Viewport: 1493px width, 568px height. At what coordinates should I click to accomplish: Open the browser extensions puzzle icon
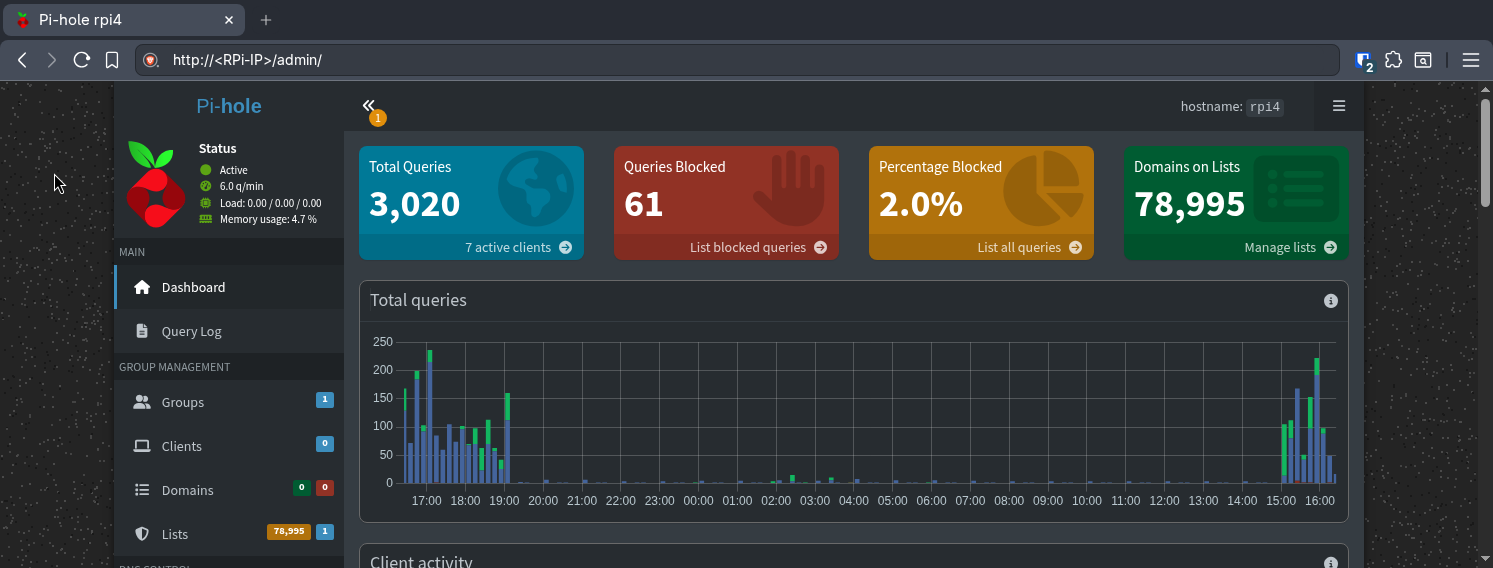1393,60
